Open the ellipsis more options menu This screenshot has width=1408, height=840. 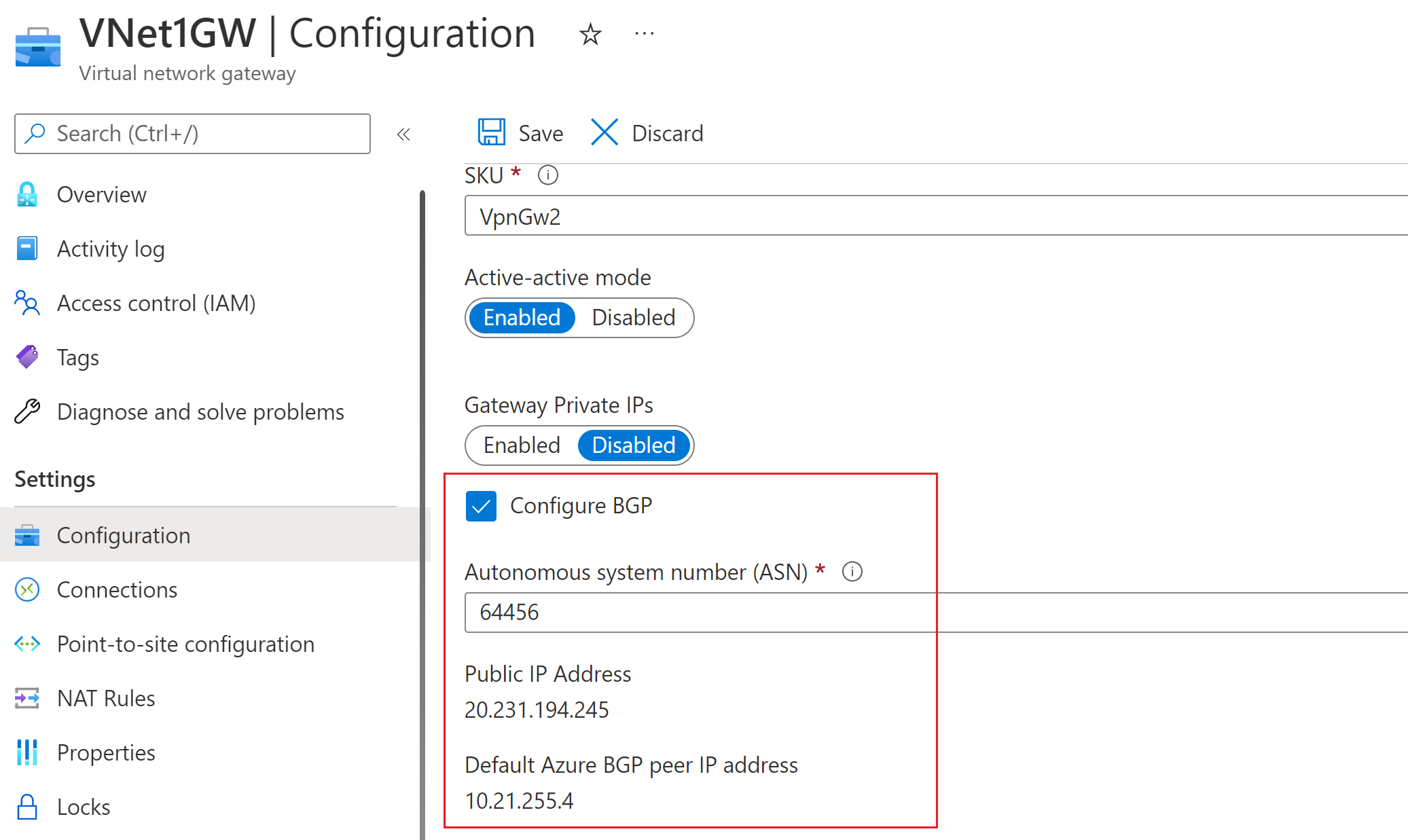[x=644, y=33]
